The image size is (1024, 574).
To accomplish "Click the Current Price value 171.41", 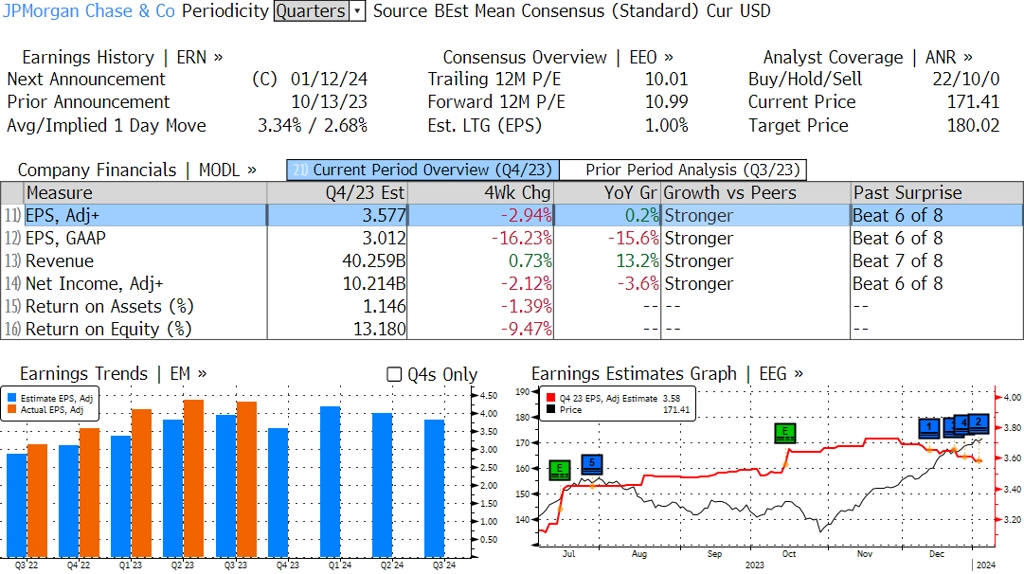I will (x=973, y=103).
